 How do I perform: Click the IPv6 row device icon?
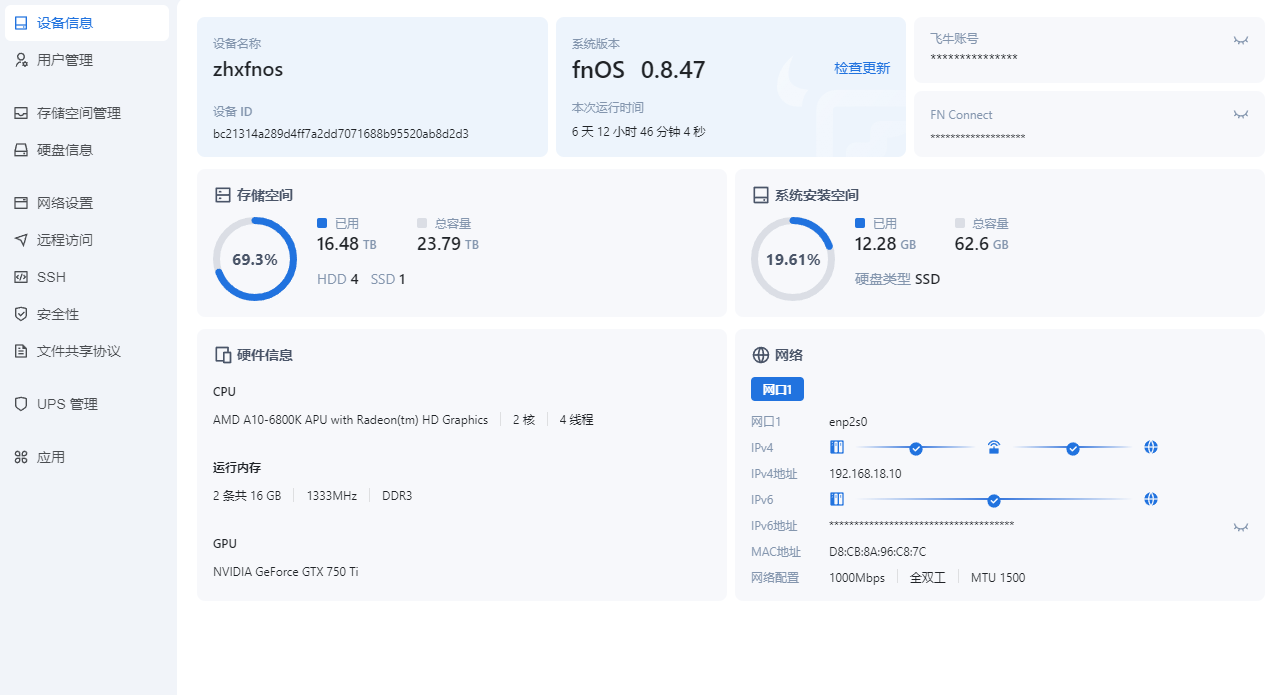[x=837, y=499]
